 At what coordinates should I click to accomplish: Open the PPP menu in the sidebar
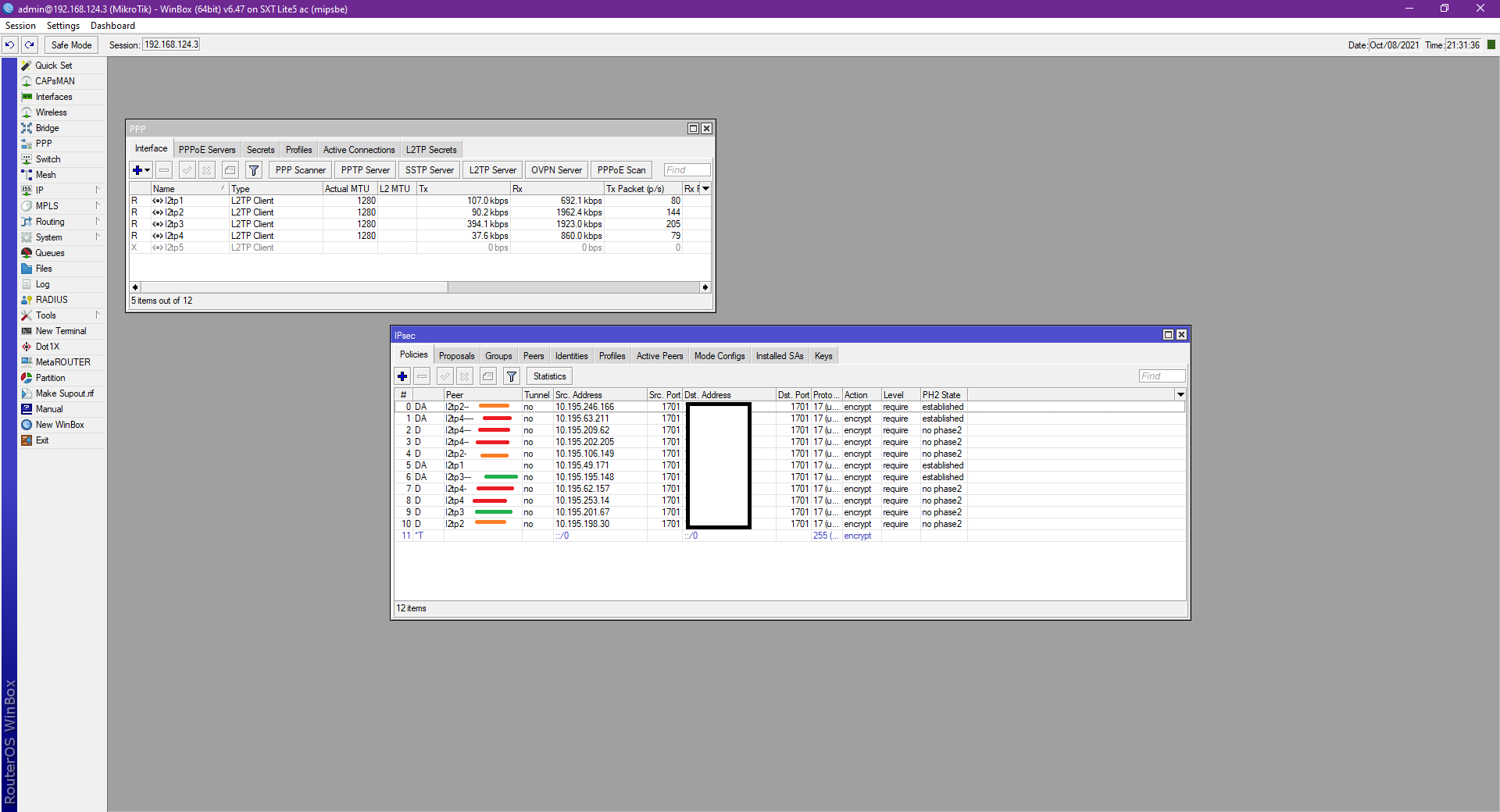[x=44, y=144]
